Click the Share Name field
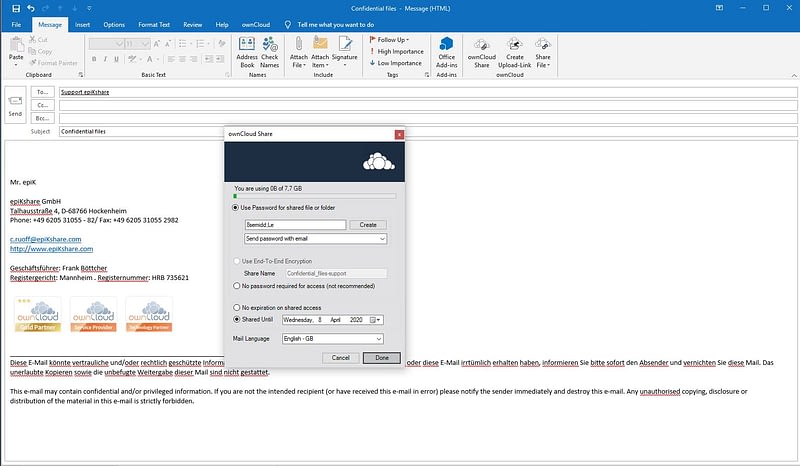Image resolution: width=800 pixels, height=466 pixels. pos(336,274)
